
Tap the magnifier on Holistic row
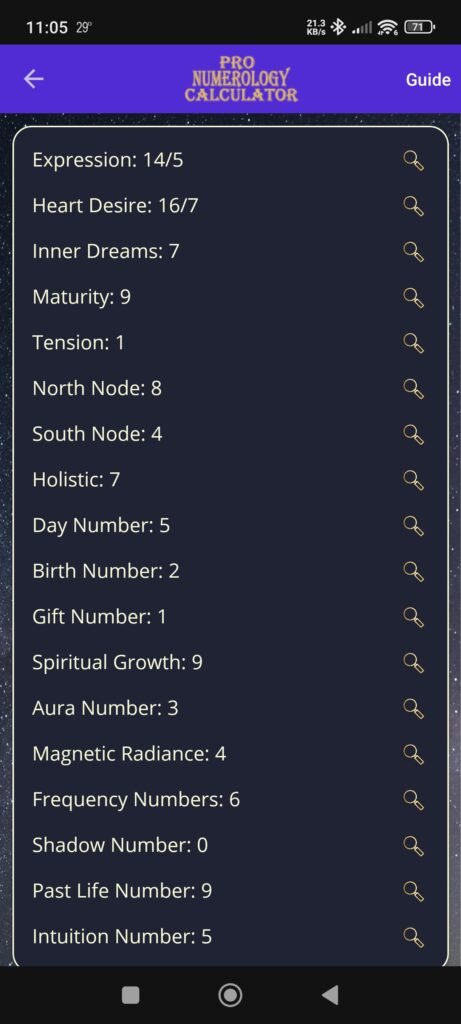(414, 481)
